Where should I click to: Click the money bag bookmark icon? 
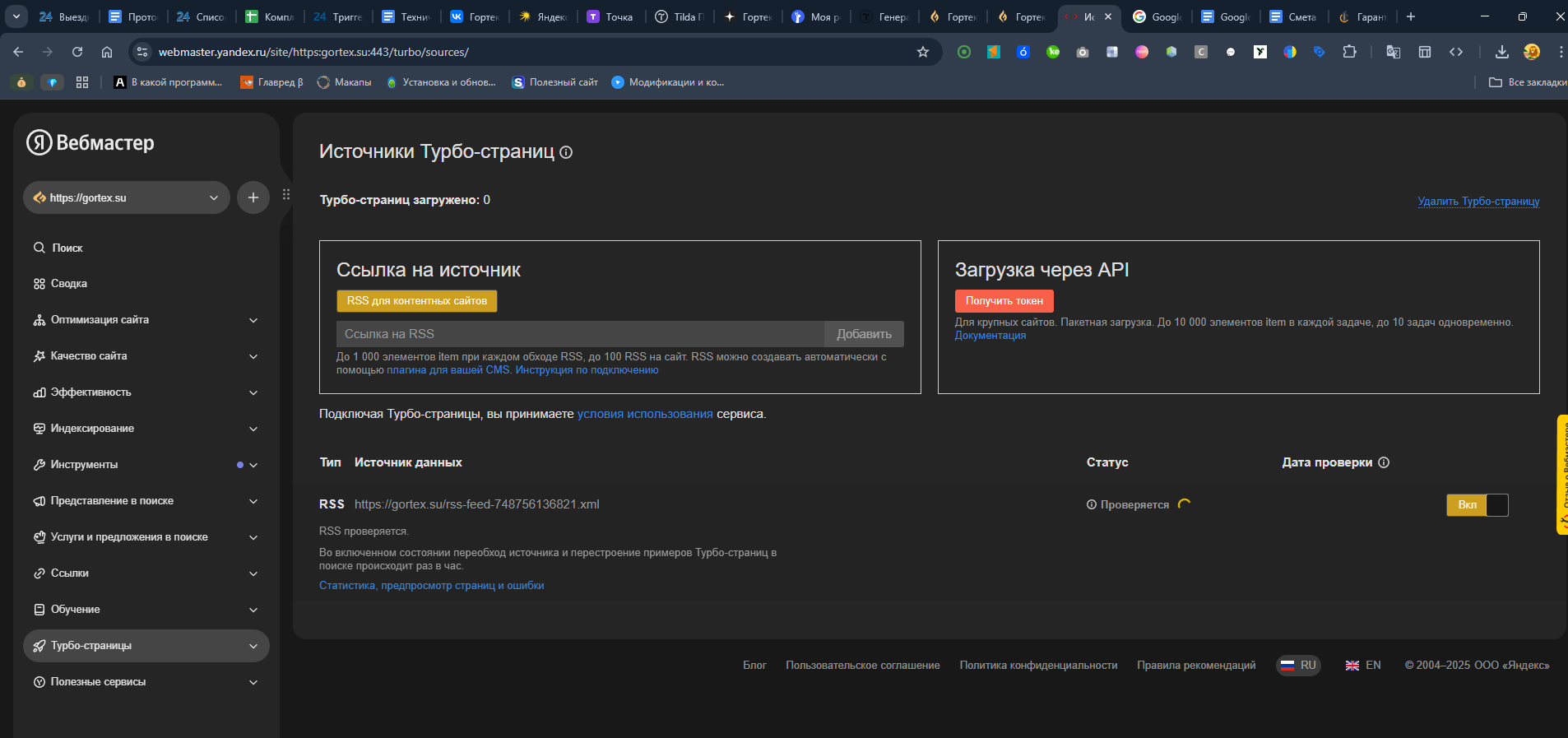21,82
